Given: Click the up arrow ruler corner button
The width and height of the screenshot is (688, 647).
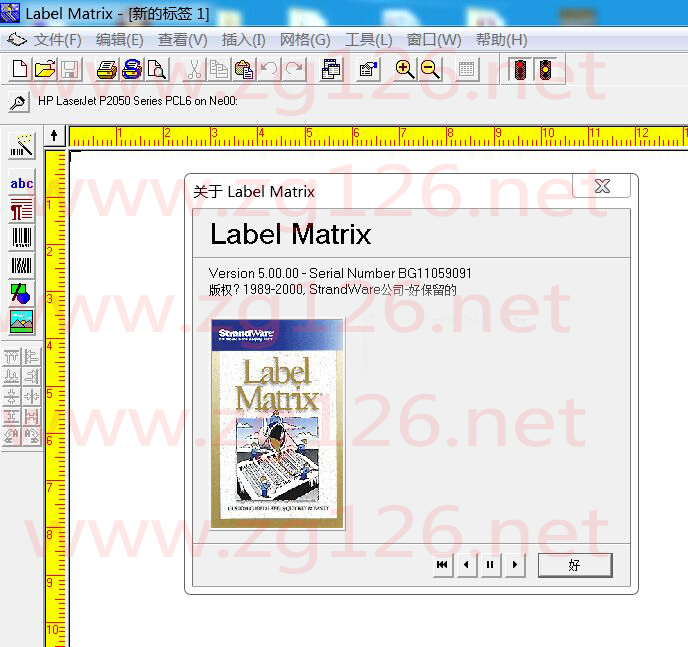Looking at the screenshot, I should click(x=54, y=136).
